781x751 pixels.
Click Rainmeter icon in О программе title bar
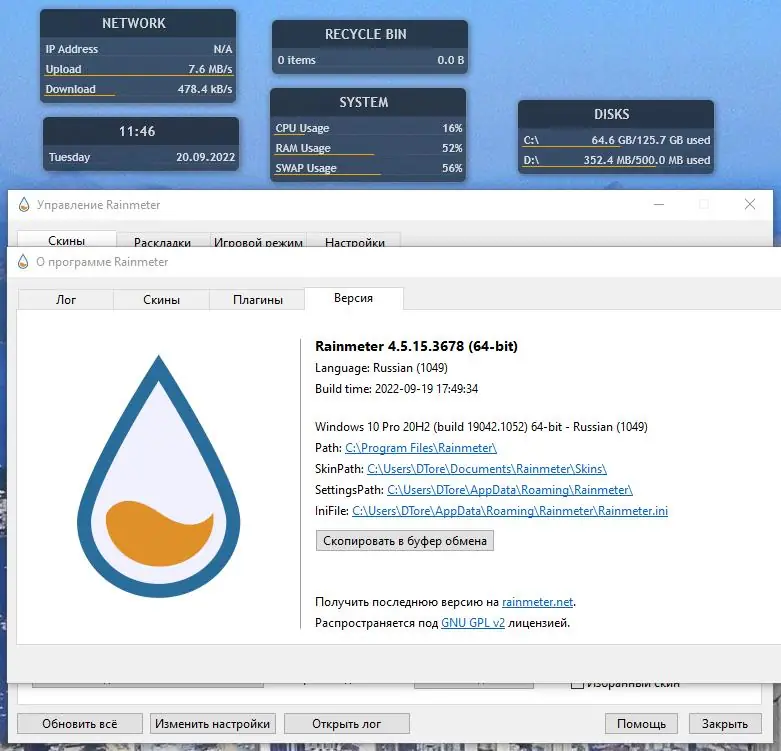point(23,261)
